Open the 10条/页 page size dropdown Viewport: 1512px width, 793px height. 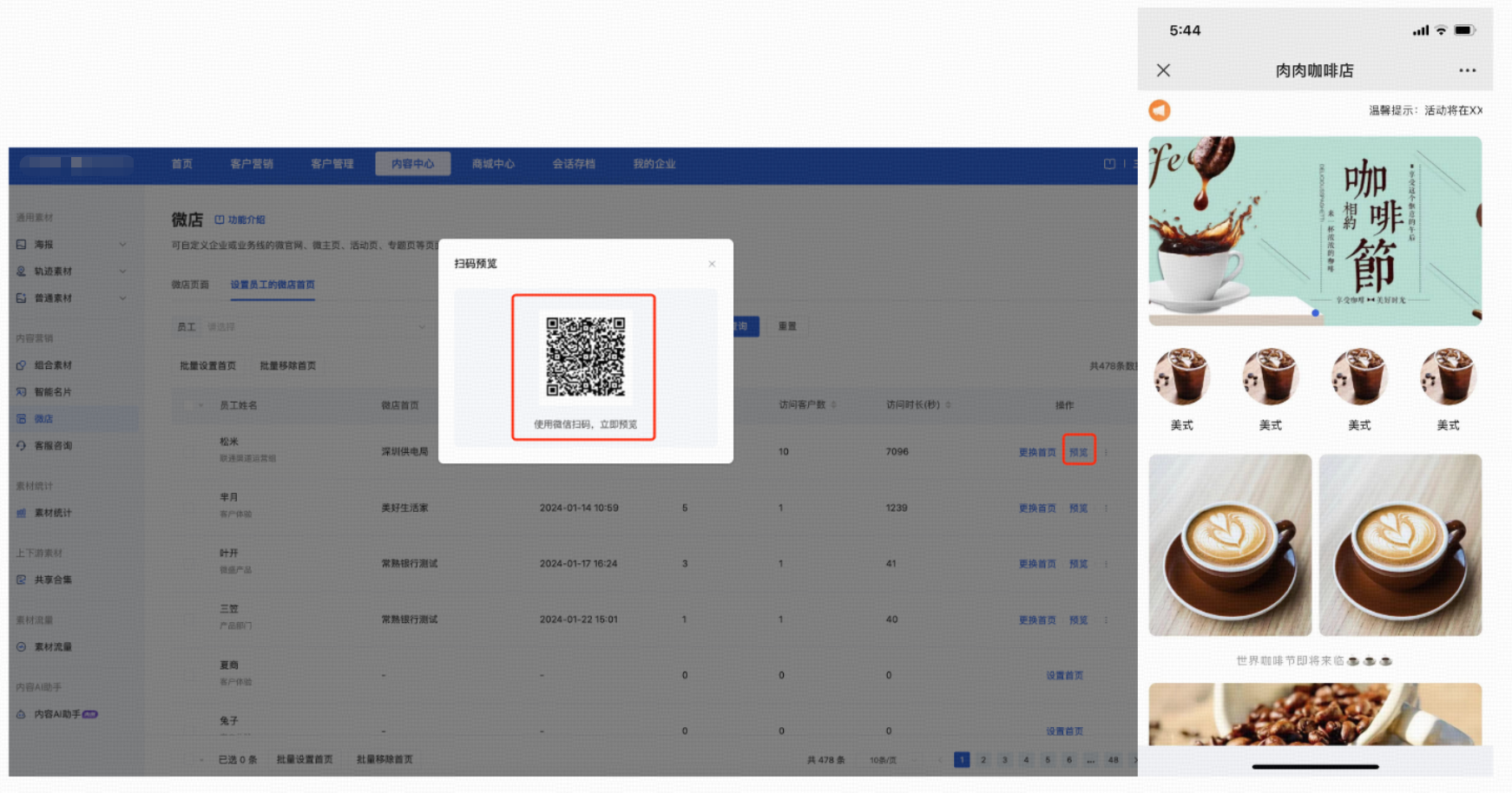tap(890, 760)
